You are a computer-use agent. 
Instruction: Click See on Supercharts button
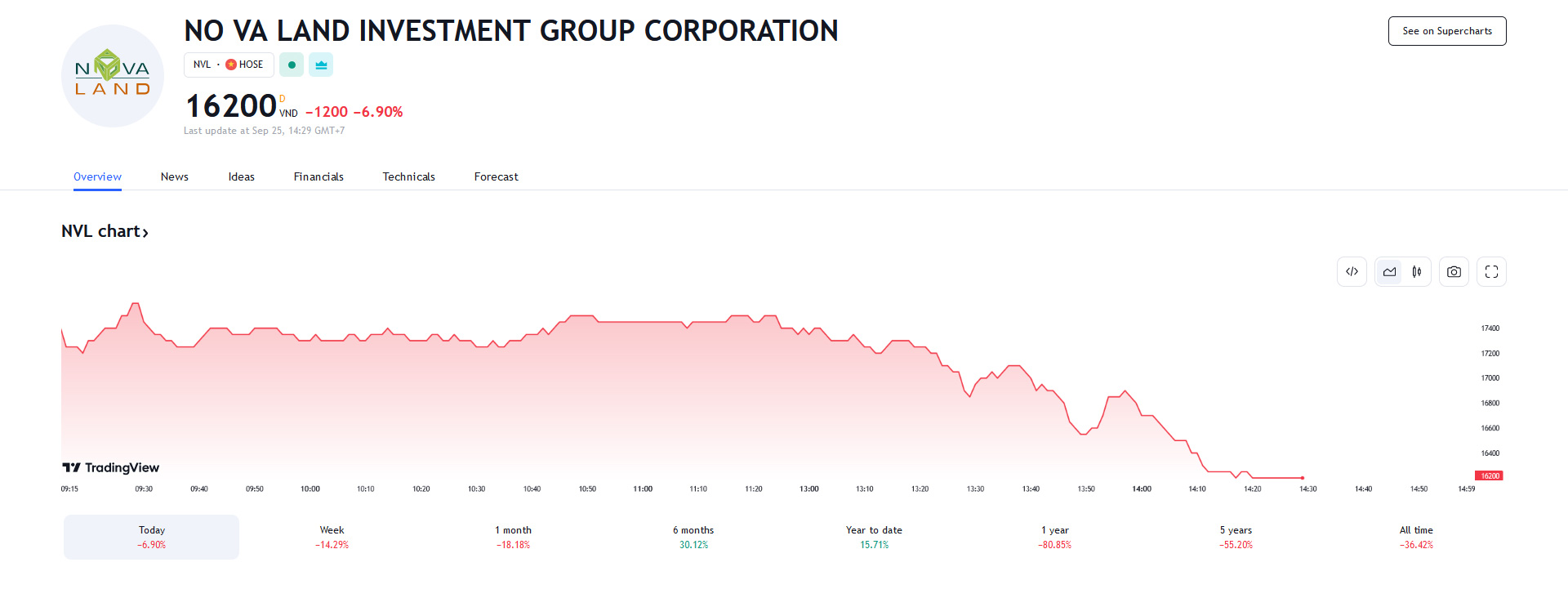[x=1446, y=31]
